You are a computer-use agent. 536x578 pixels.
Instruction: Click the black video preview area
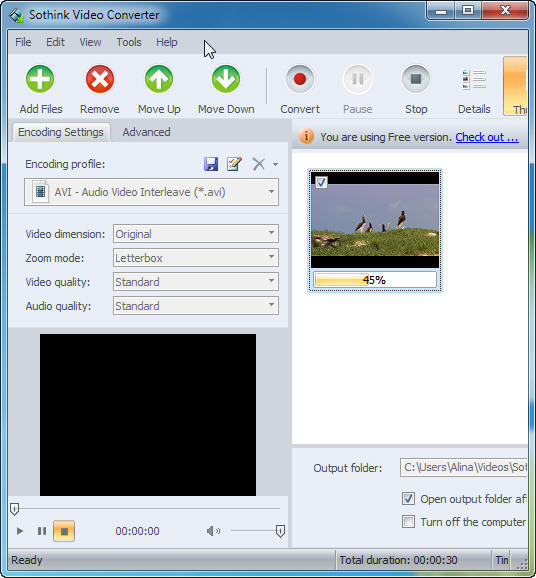[148, 415]
